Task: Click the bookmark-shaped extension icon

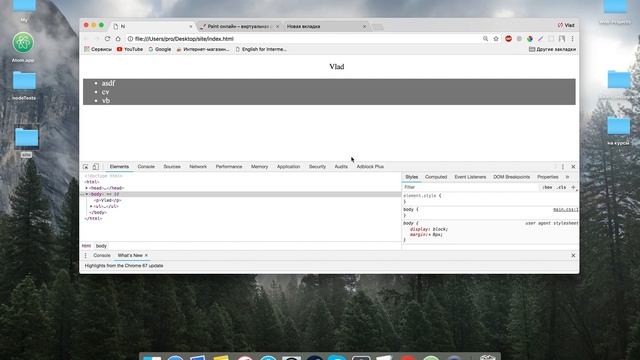Action: click(562, 39)
